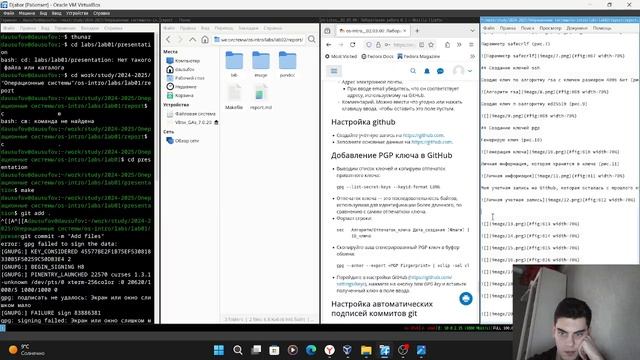Open Файл menu of VirtualBox

pyautogui.click(x=9, y=13)
